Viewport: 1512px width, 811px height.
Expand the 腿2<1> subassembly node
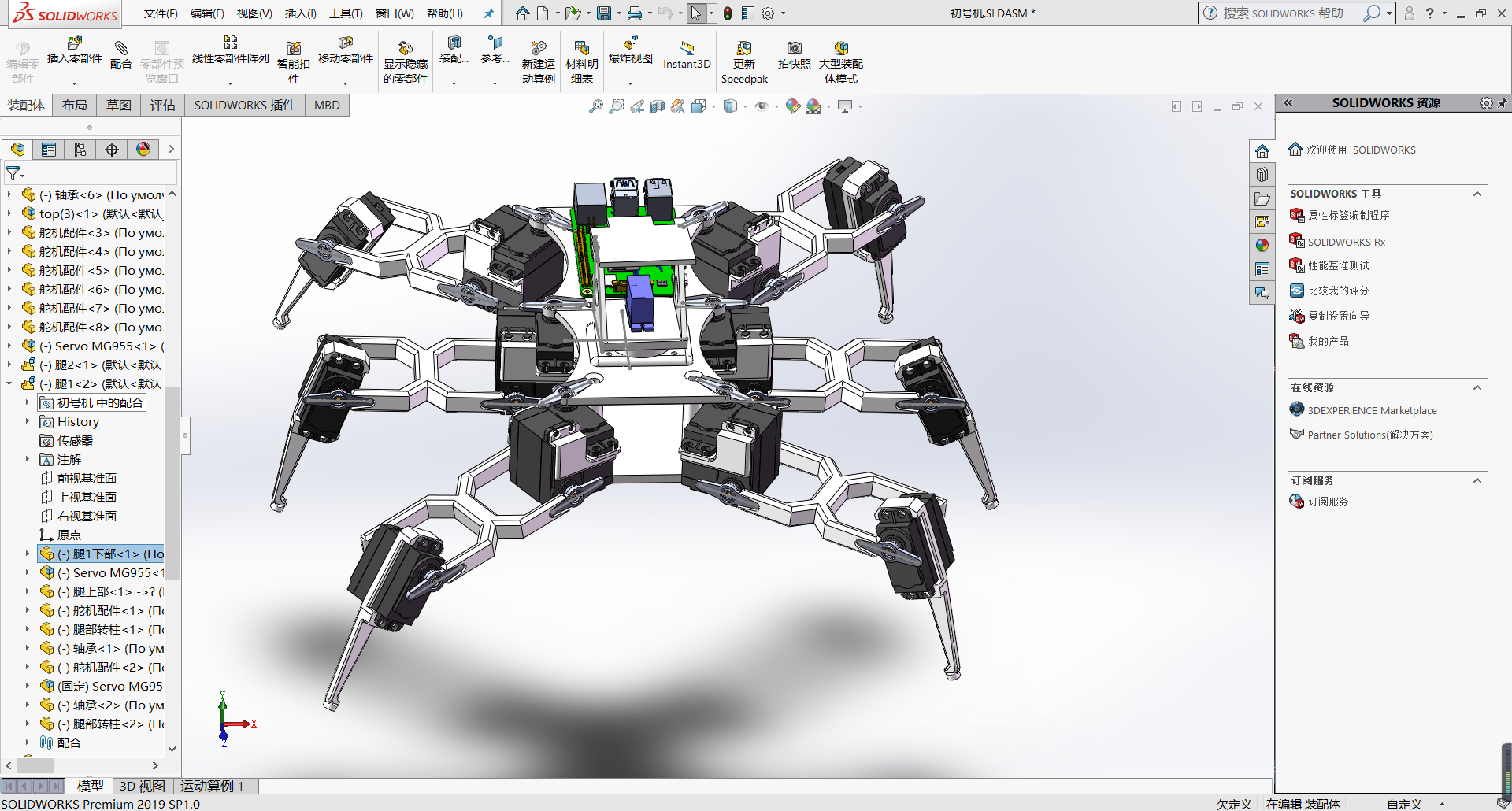[9, 365]
